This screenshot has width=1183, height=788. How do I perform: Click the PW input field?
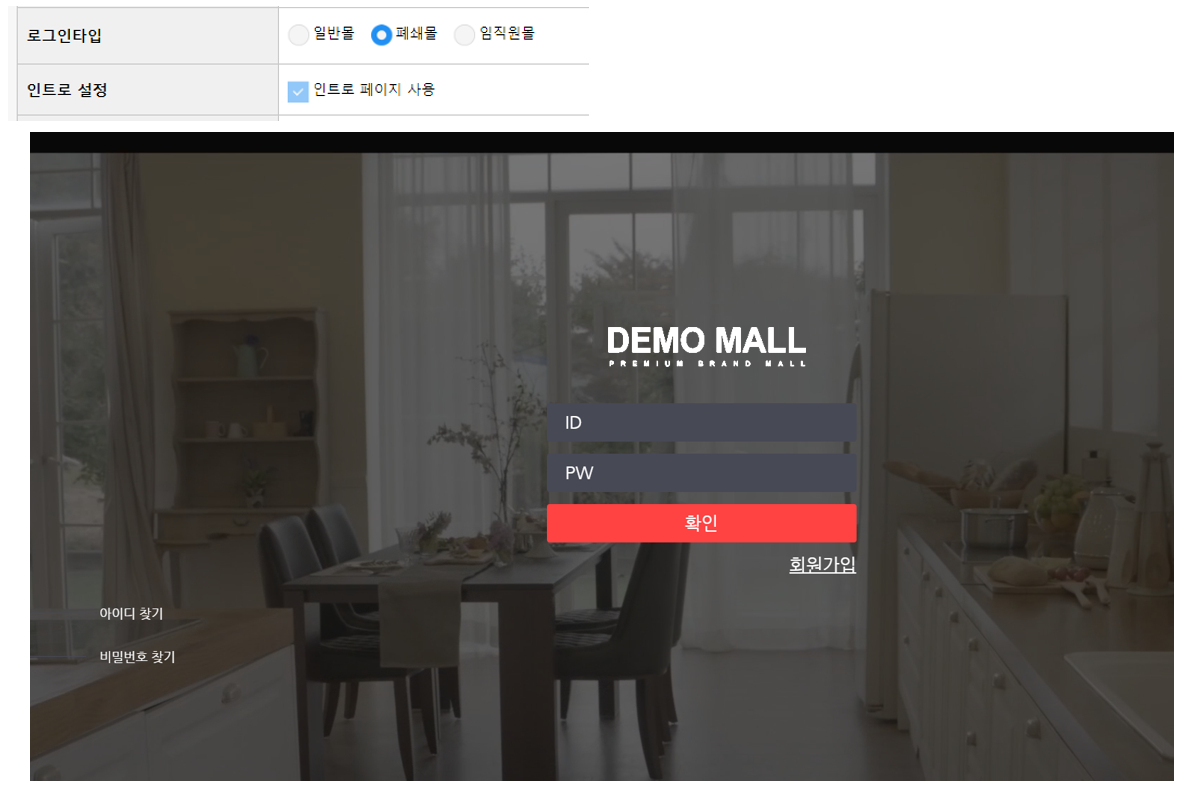coord(702,473)
